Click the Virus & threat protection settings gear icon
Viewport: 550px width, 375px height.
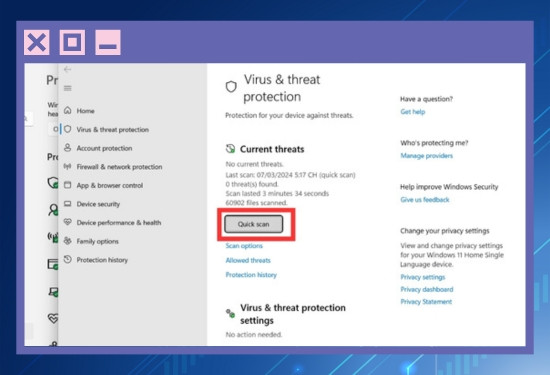pos(230,313)
